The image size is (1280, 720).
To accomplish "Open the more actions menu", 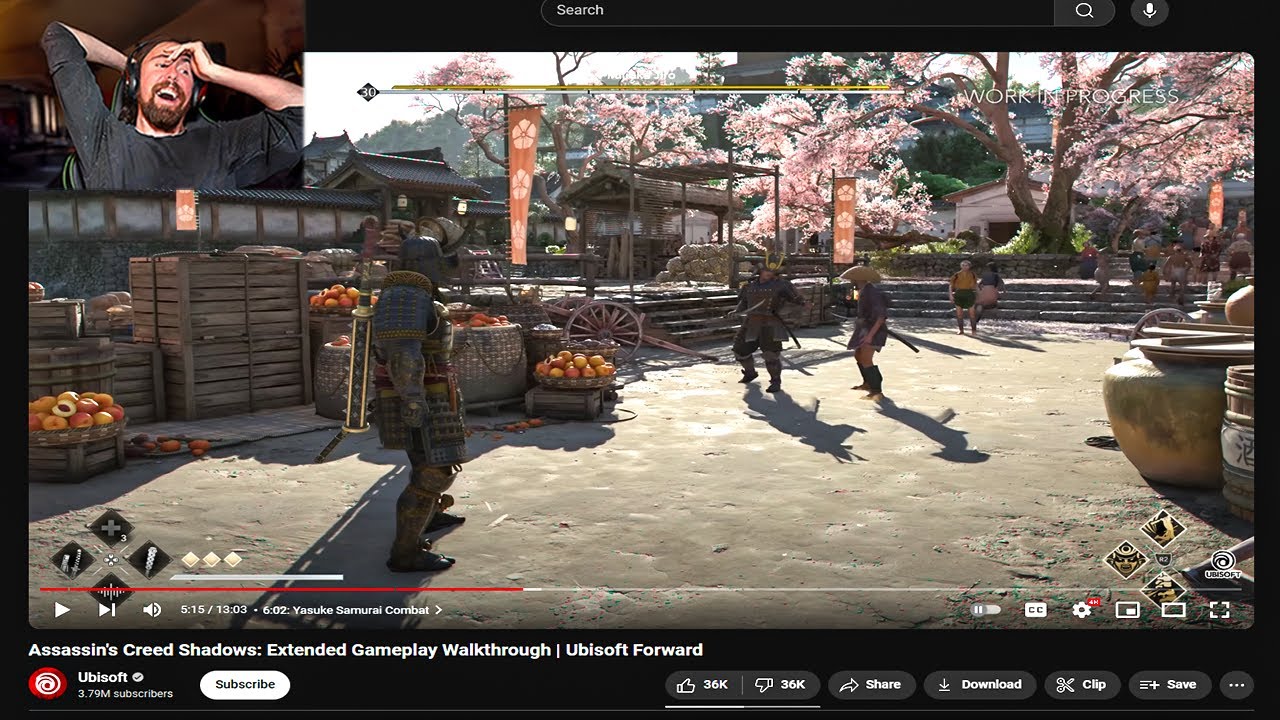I will pos(1237,685).
